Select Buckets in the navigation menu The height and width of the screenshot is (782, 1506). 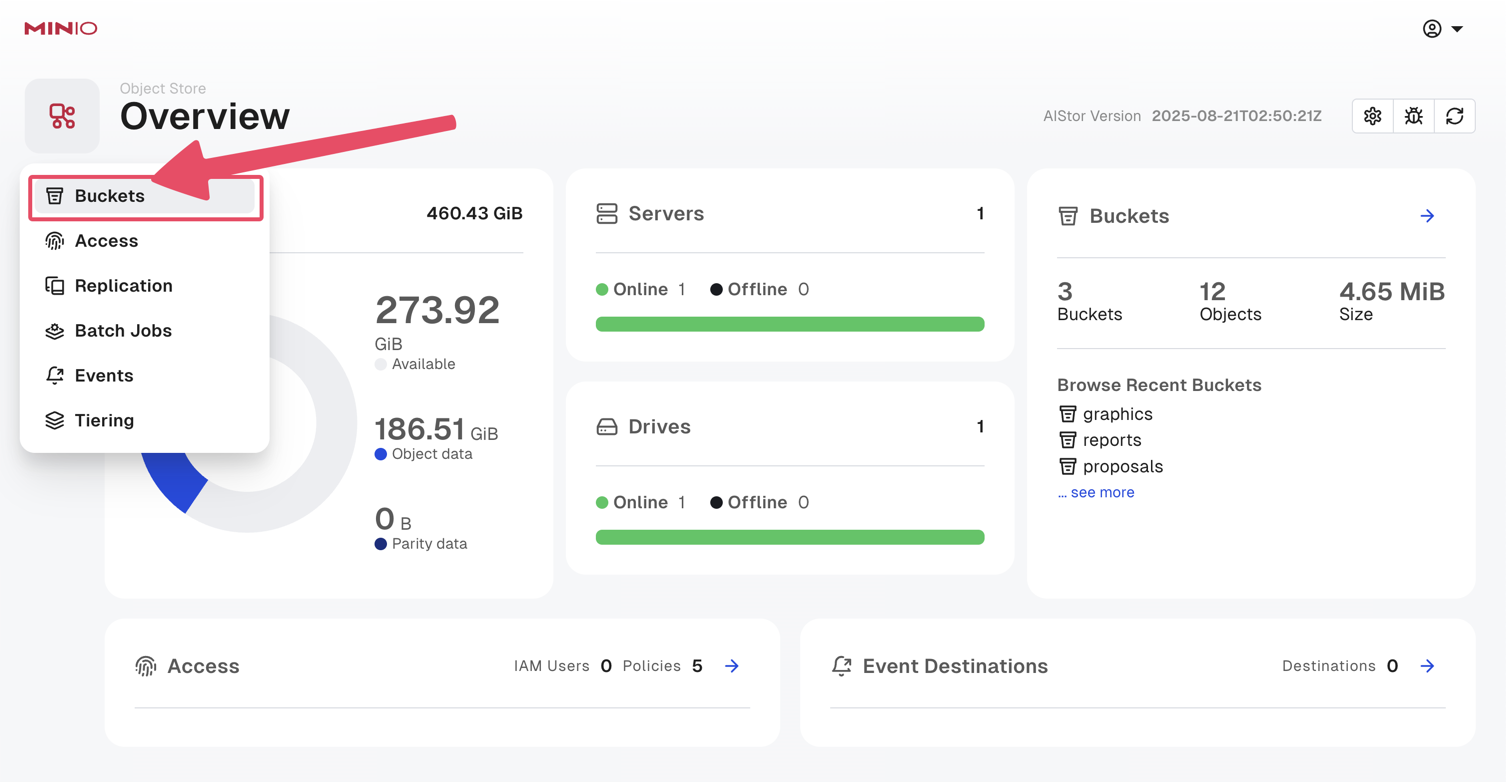tap(110, 196)
